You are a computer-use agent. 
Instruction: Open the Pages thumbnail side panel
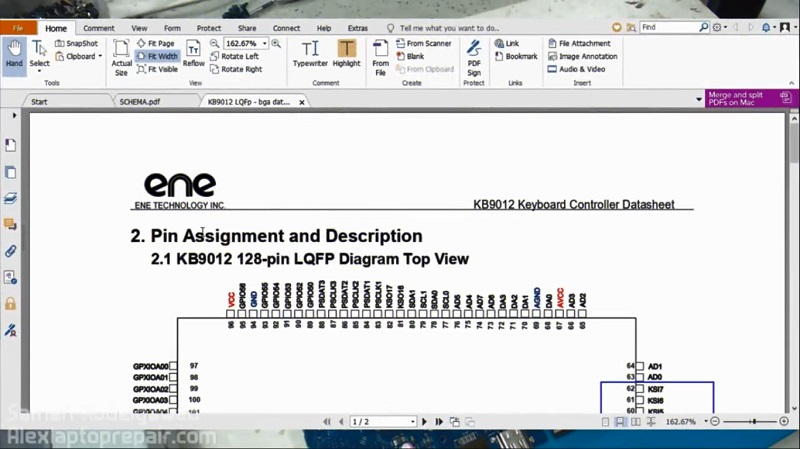[x=10, y=172]
